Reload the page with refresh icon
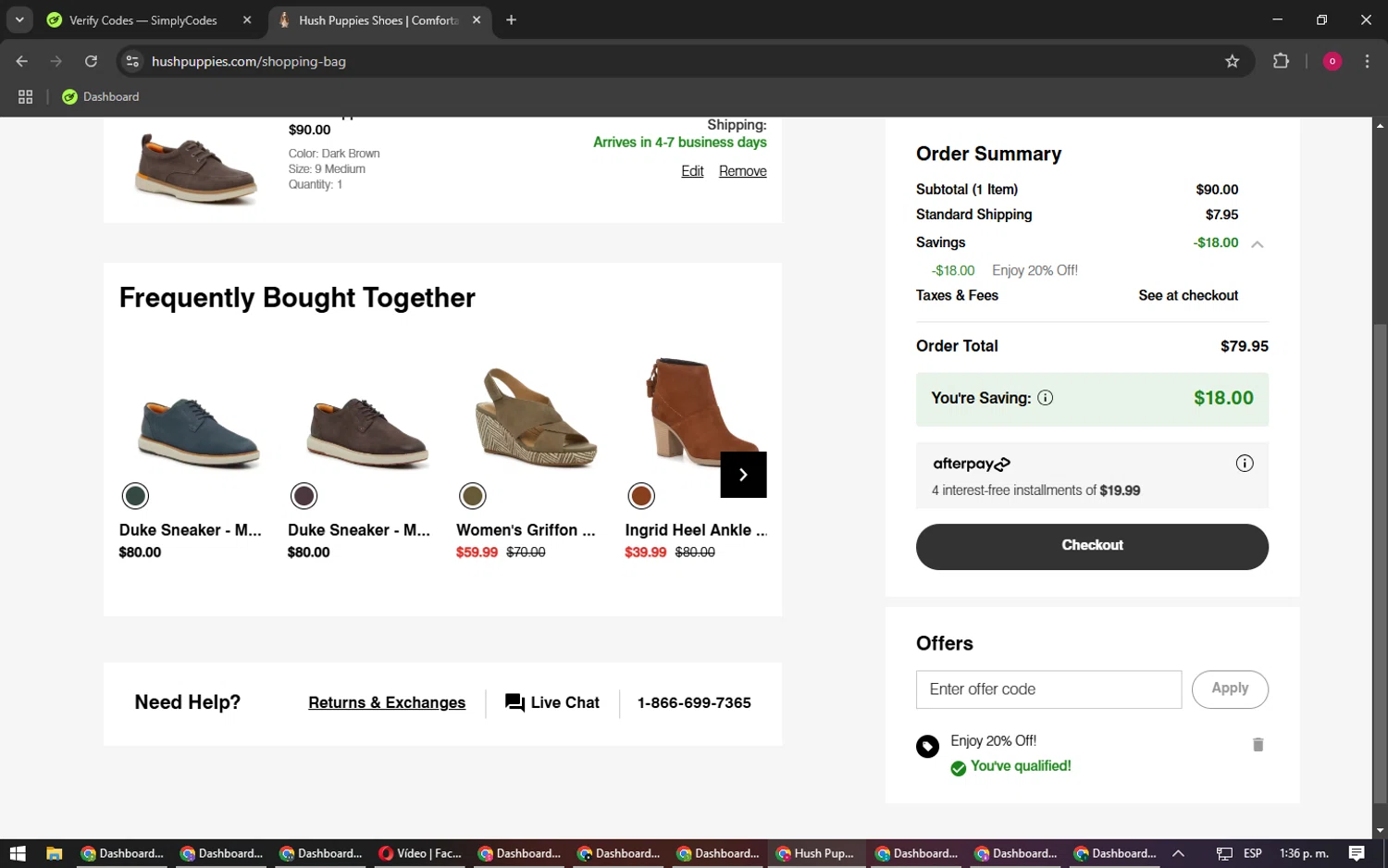Screen dimensions: 1388x868 (x=91, y=61)
